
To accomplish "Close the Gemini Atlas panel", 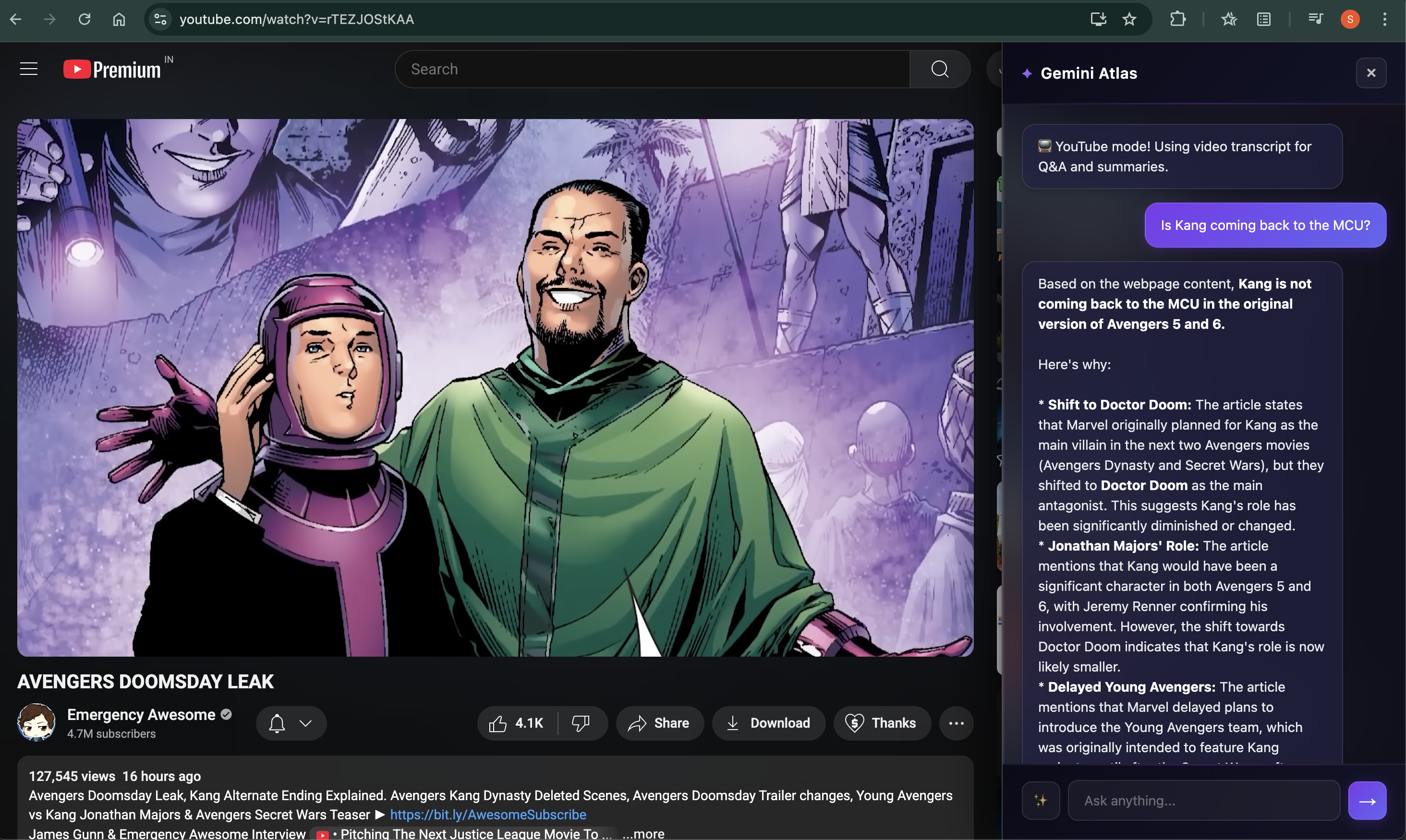I will coord(1370,73).
